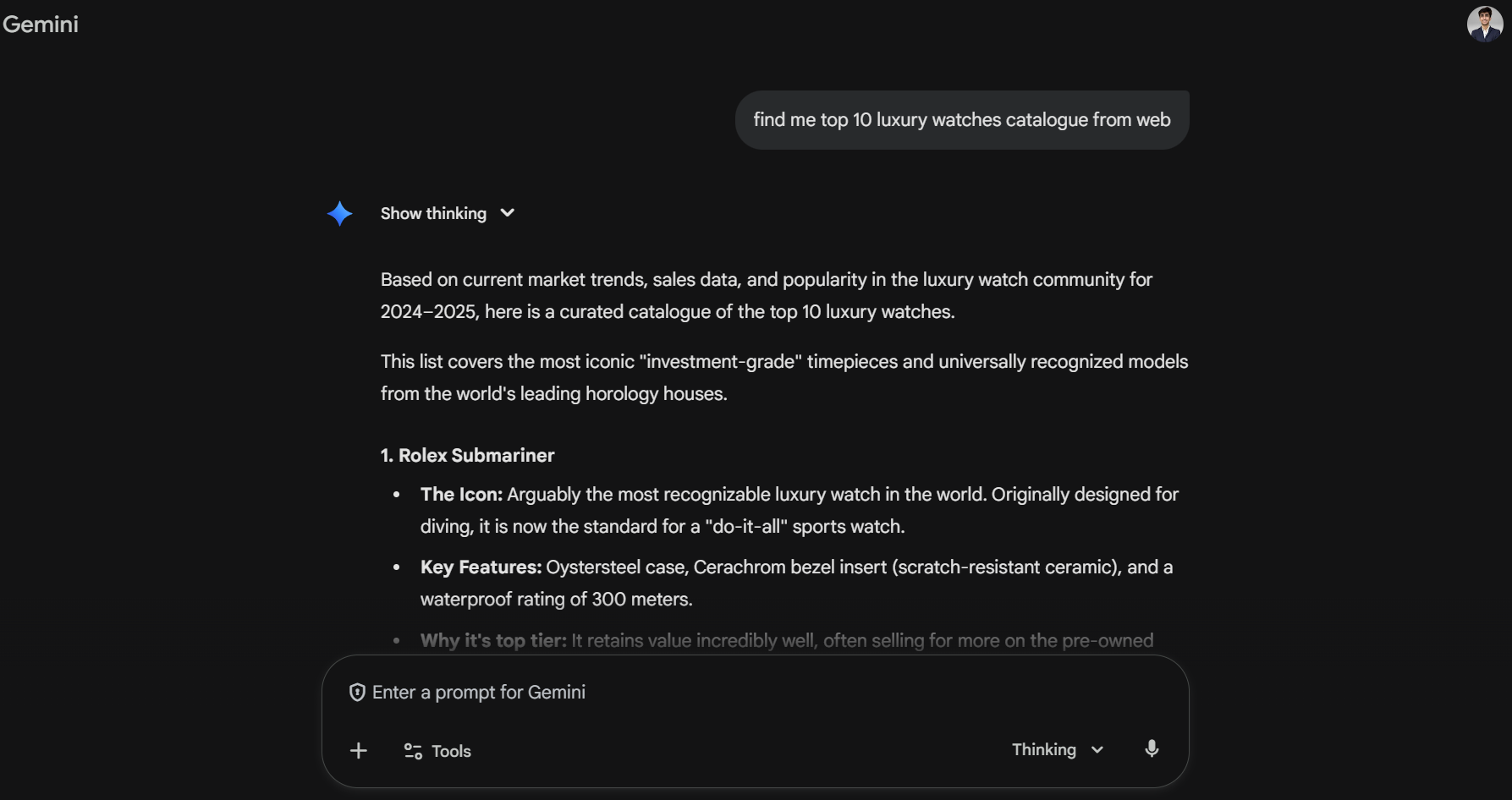Click inside the Enter a prompt field
This screenshot has height=800, width=1512.
click(592, 692)
